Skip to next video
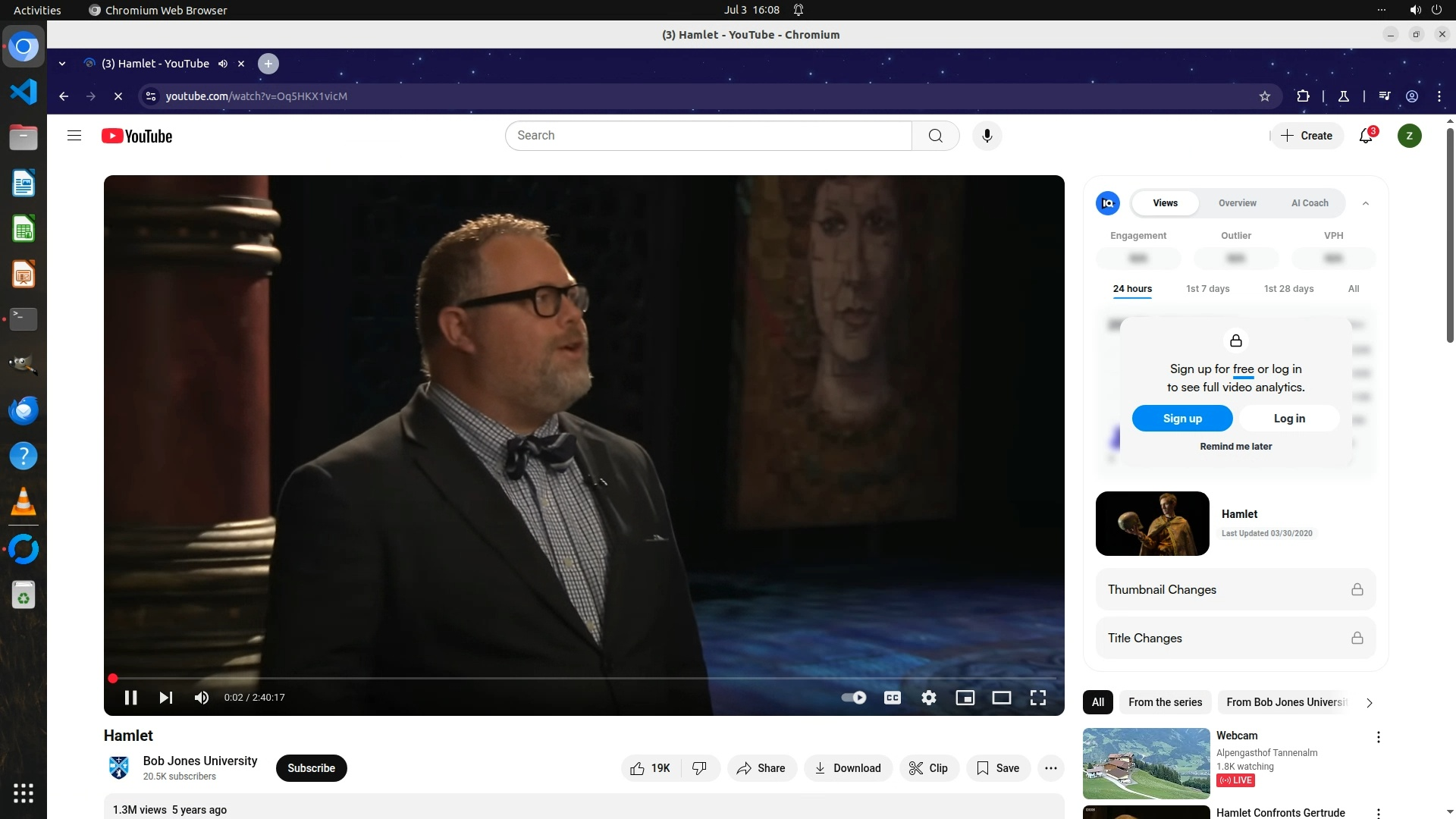This screenshot has width=1456, height=819. [166, 698]
